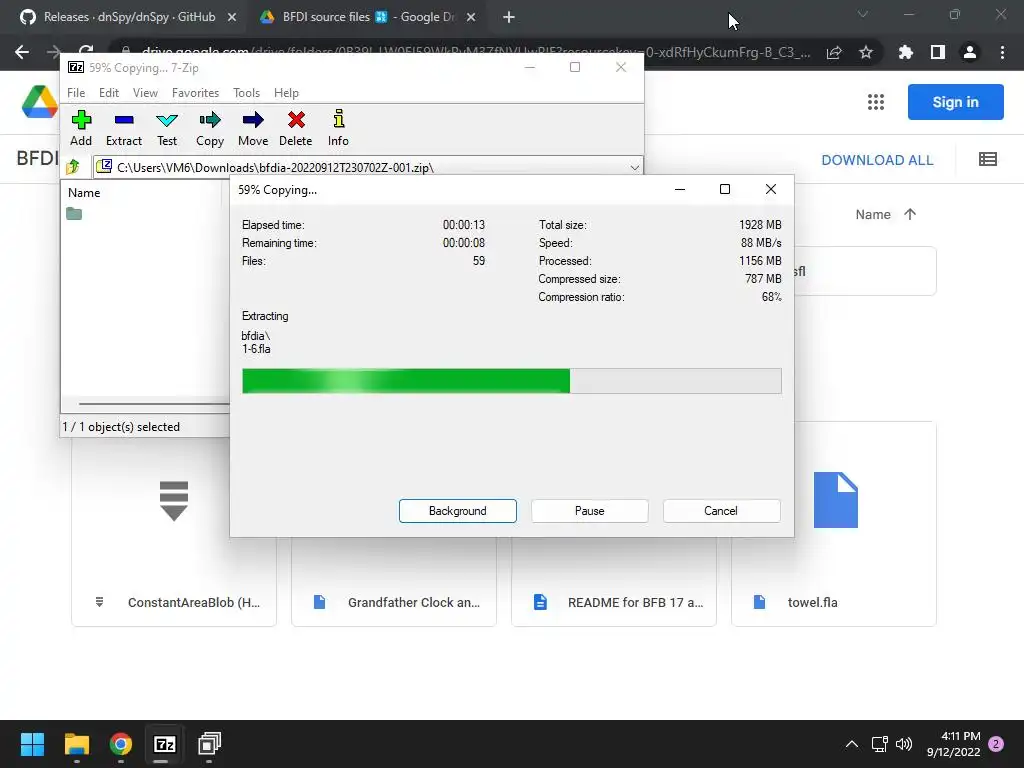The height and width of the screenshot is (768, 1024).
Task: Click the Name column header in 7-Zip
Action: point(84,193)
